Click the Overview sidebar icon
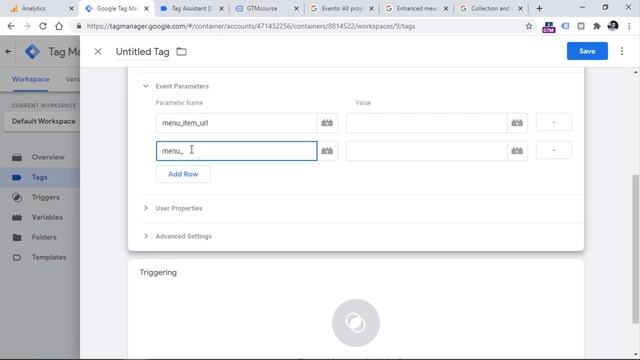 17,157
